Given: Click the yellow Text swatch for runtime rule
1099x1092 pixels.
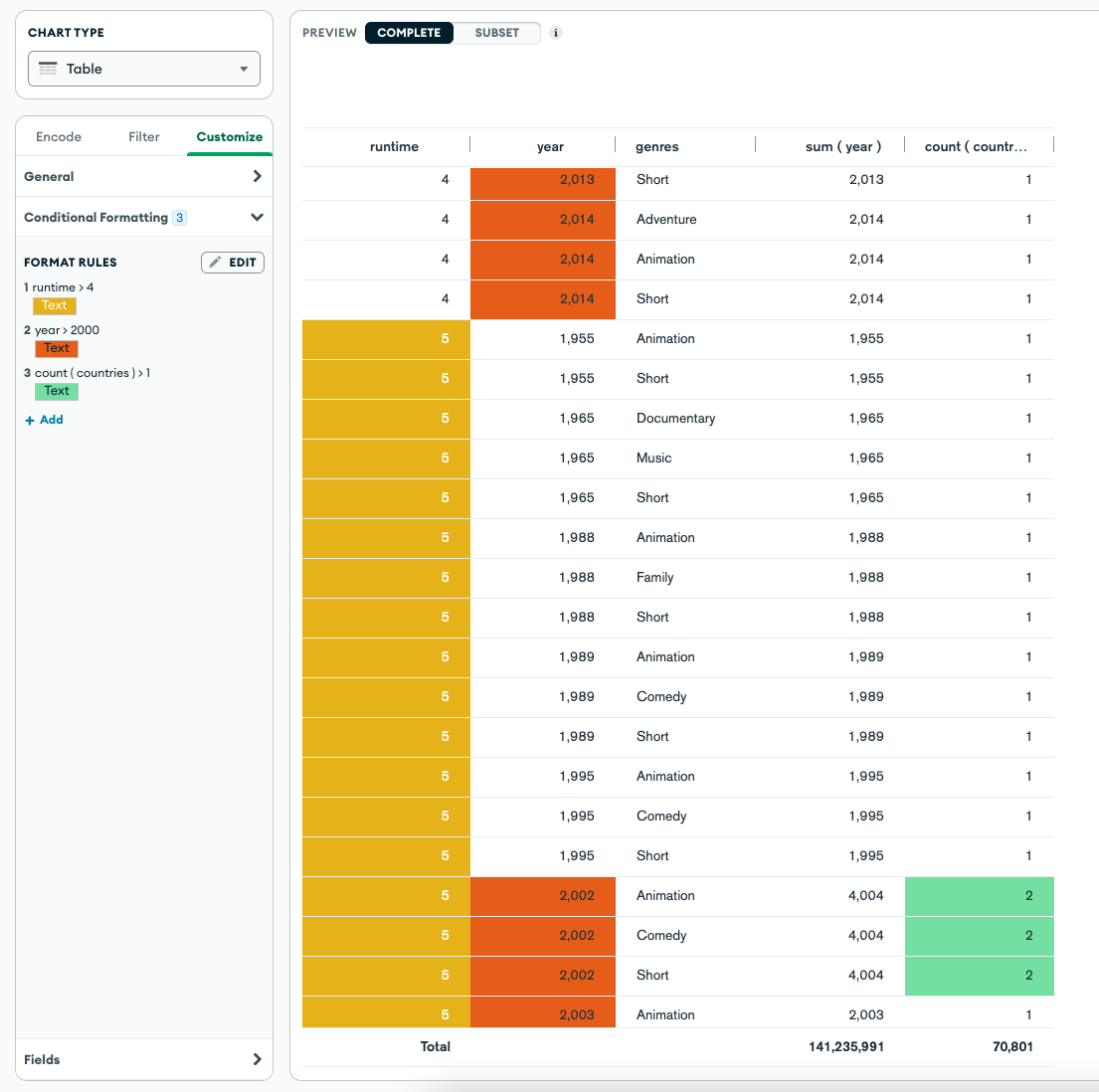Looking at the screenshot, I should (x=55, y=306).
